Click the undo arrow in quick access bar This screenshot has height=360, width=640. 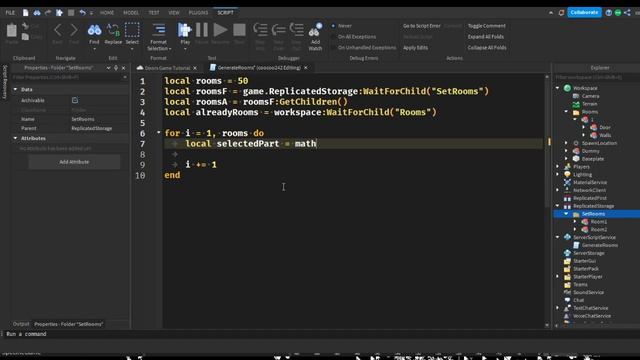pos(82,13)
